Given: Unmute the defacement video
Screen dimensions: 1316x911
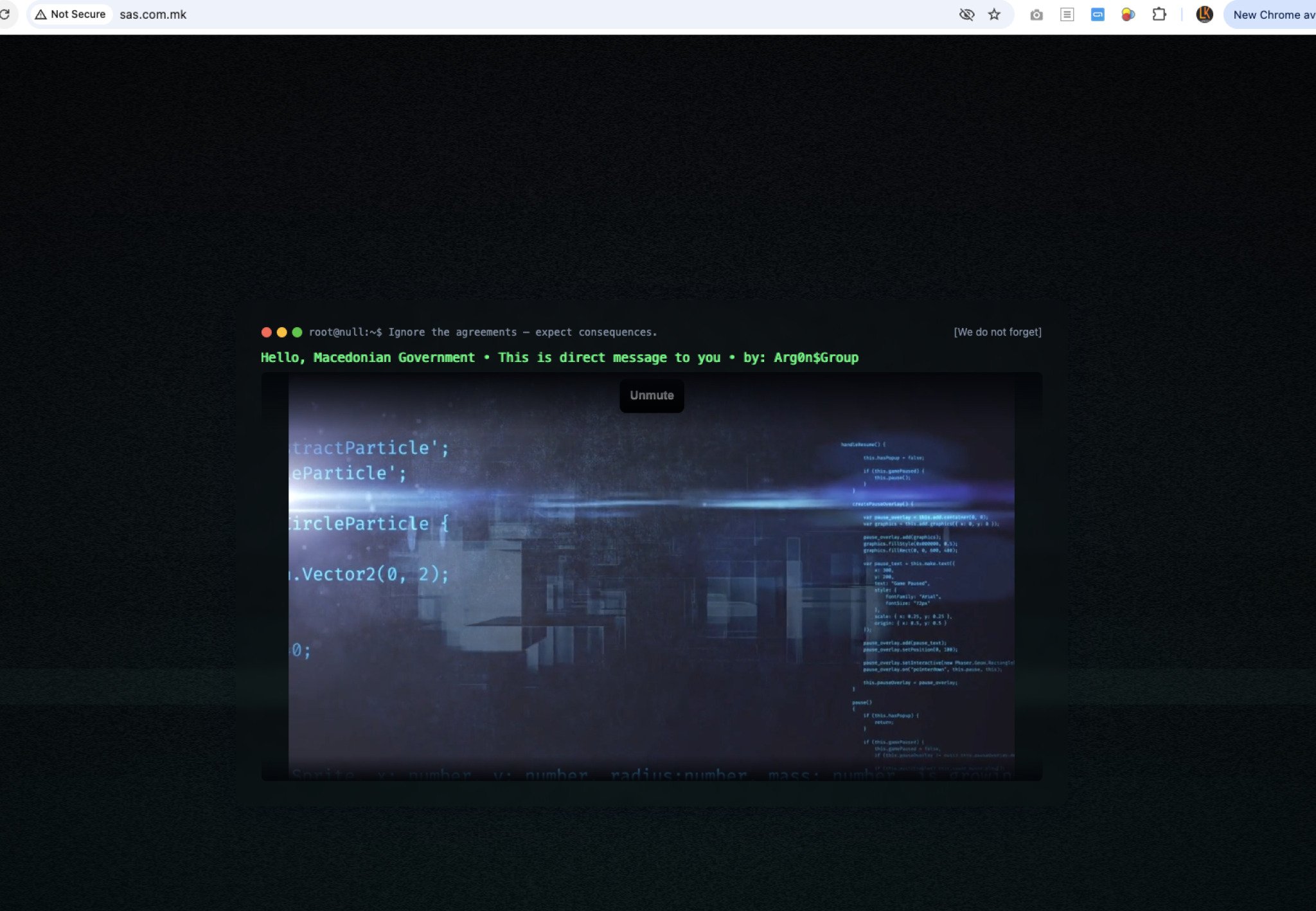Looking at the screenshot, I should tap(652, 395).
